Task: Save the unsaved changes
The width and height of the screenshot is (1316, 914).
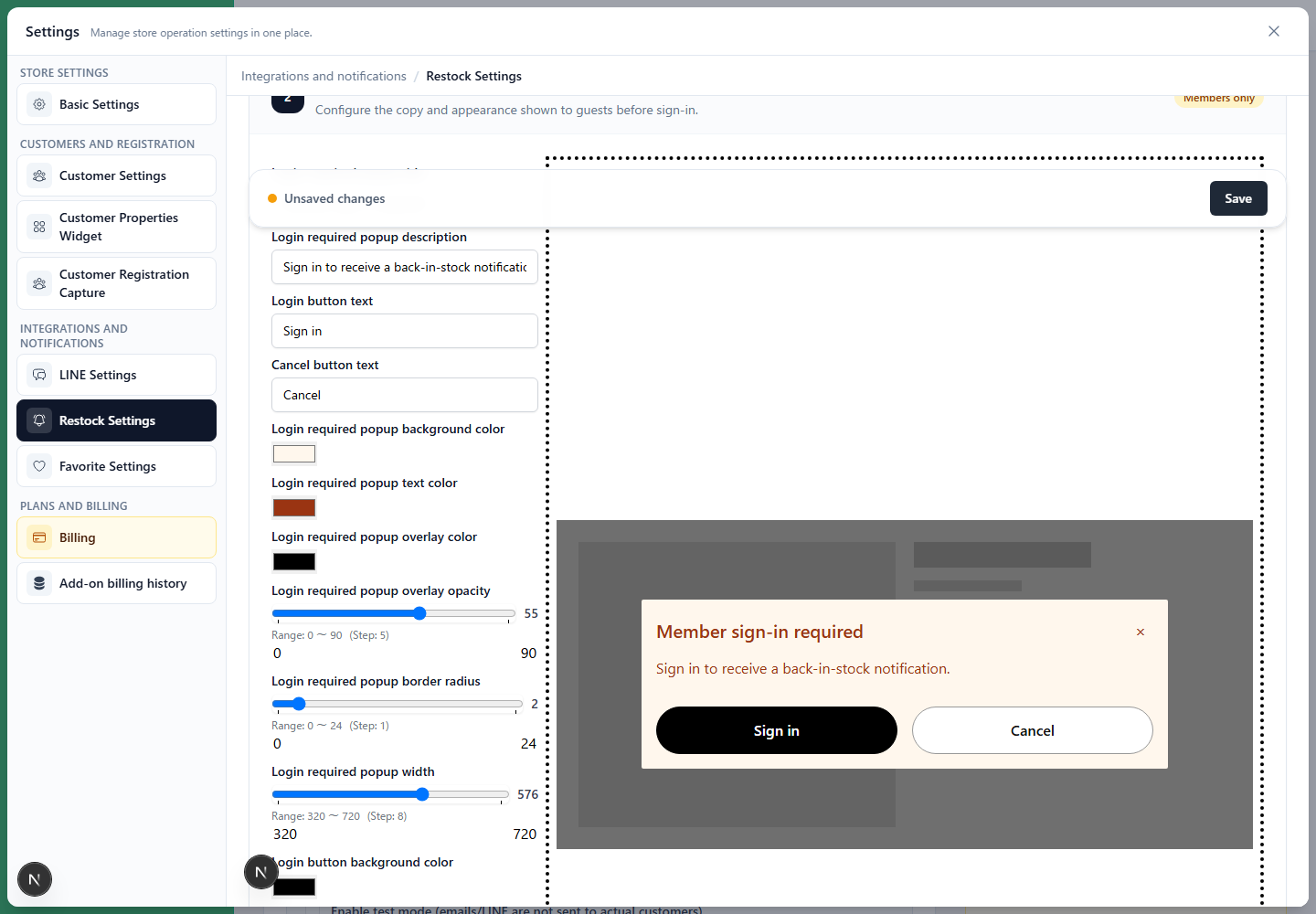Action: point(1238,198)
